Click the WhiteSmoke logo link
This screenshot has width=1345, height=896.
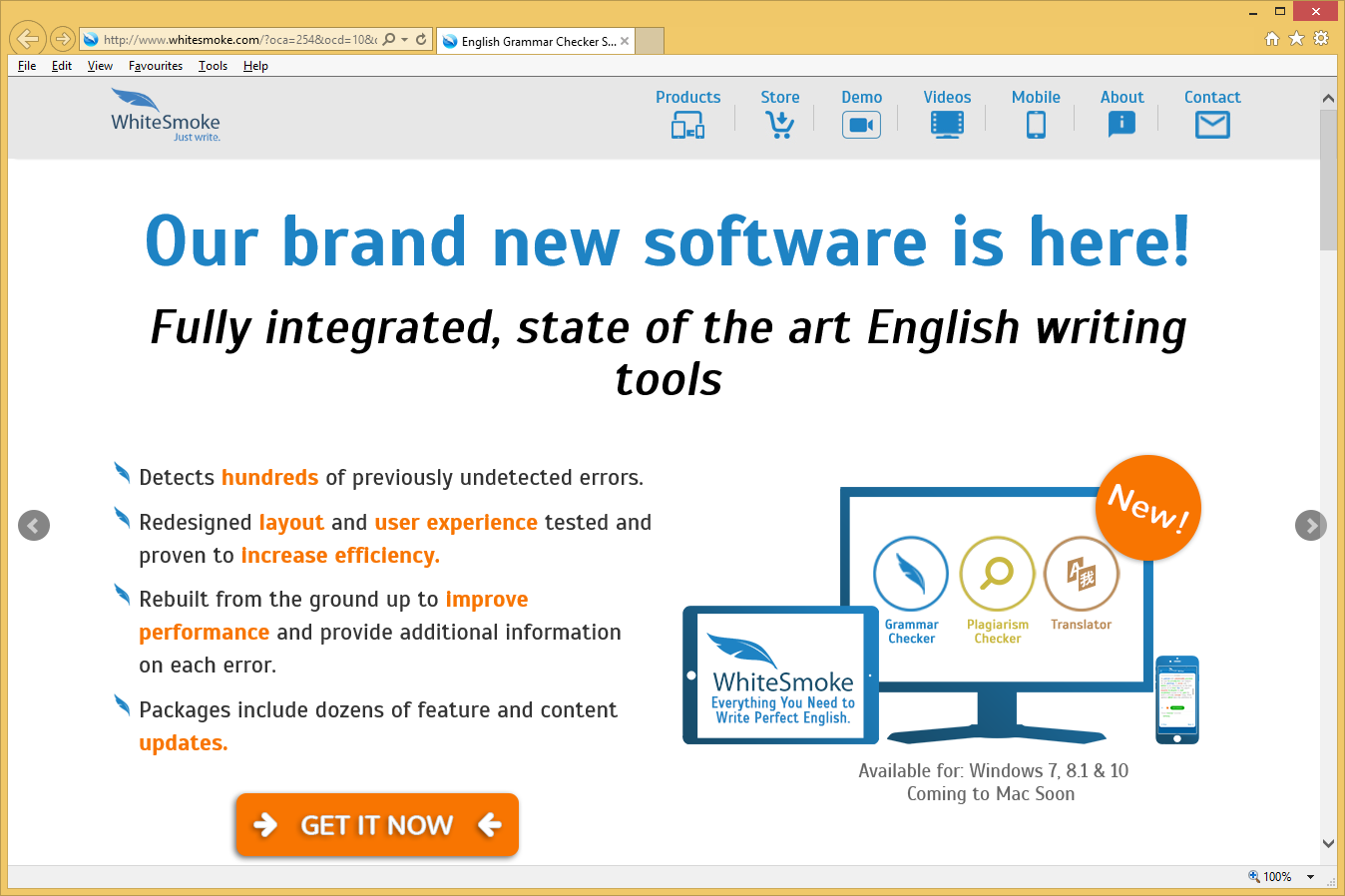tap(166, 117)
